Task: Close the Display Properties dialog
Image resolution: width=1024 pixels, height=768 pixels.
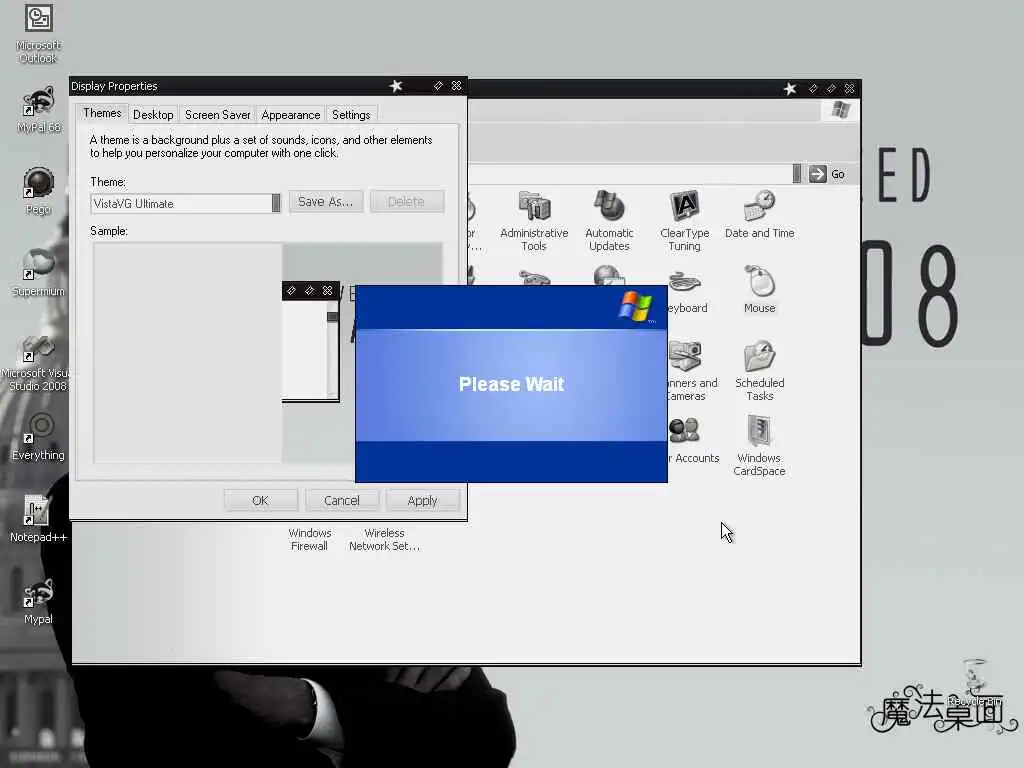Action: coord(456,86)
